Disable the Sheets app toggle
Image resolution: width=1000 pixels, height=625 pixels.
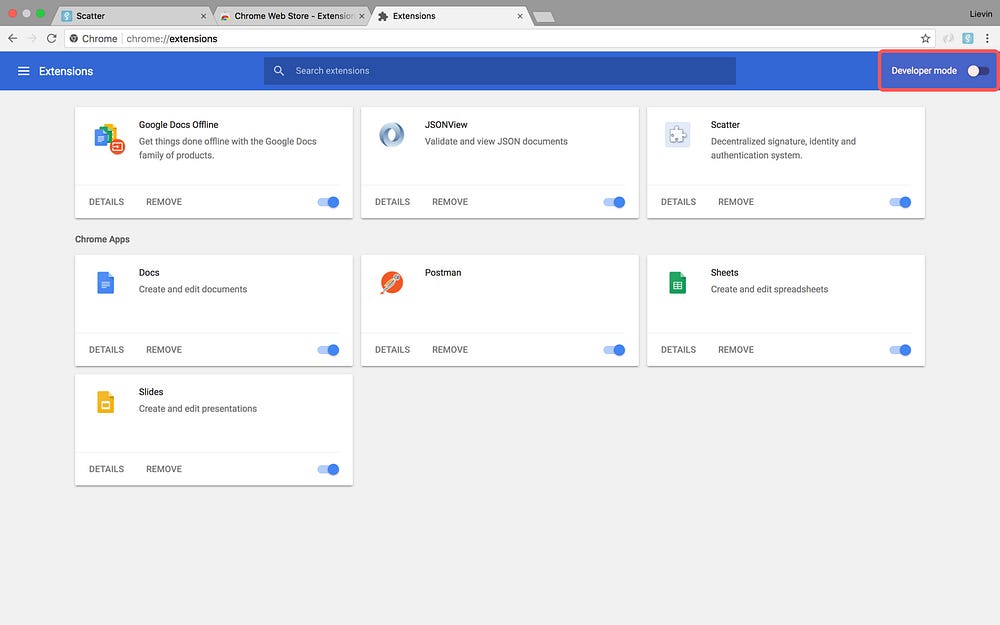click(x=900, y=350)
